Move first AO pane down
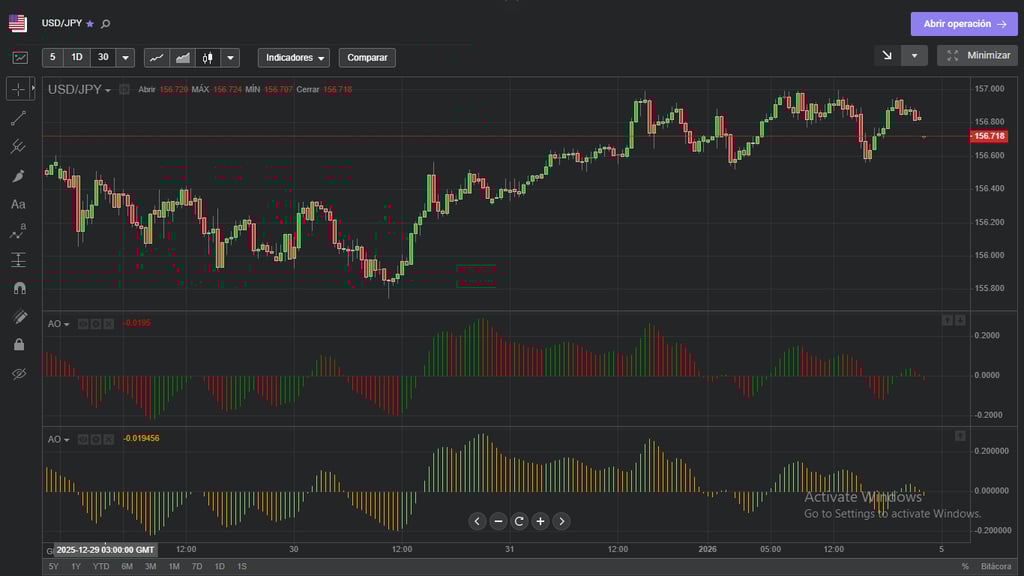 click(x=960, y=320)
